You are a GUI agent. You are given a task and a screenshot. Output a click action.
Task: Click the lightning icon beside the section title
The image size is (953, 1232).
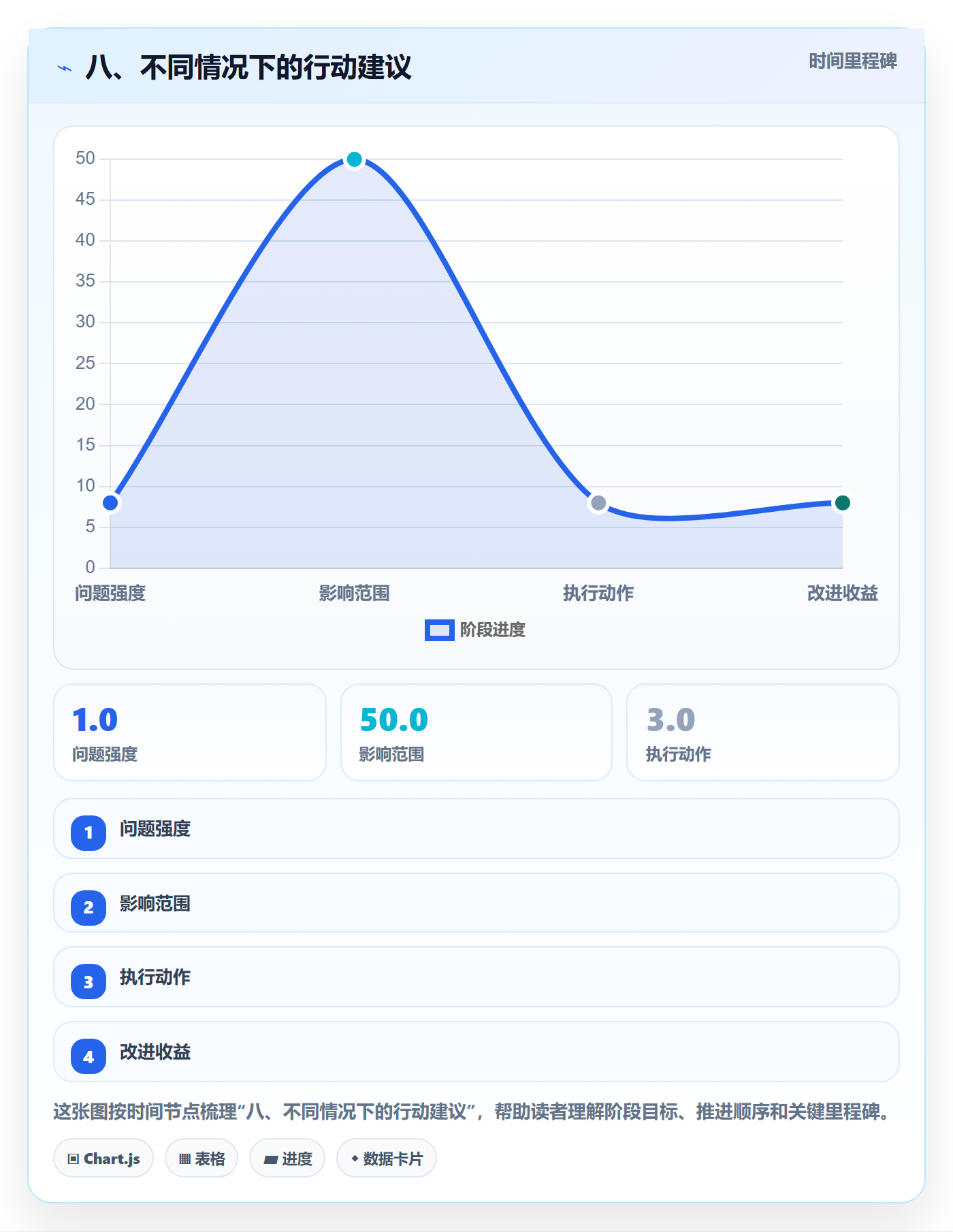65,68
